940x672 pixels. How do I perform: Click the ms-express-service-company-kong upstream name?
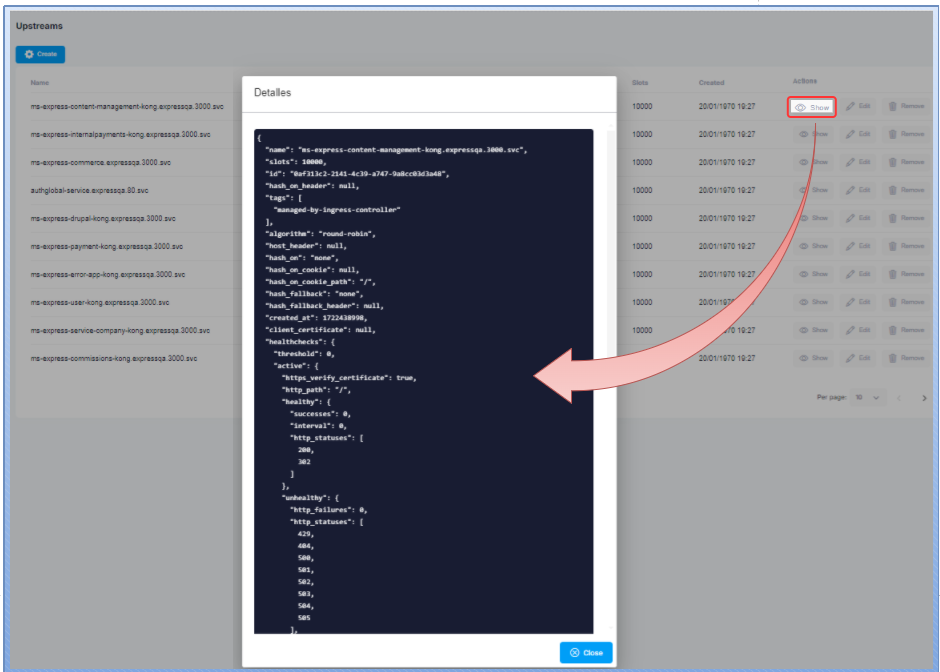tap(120, 330)
